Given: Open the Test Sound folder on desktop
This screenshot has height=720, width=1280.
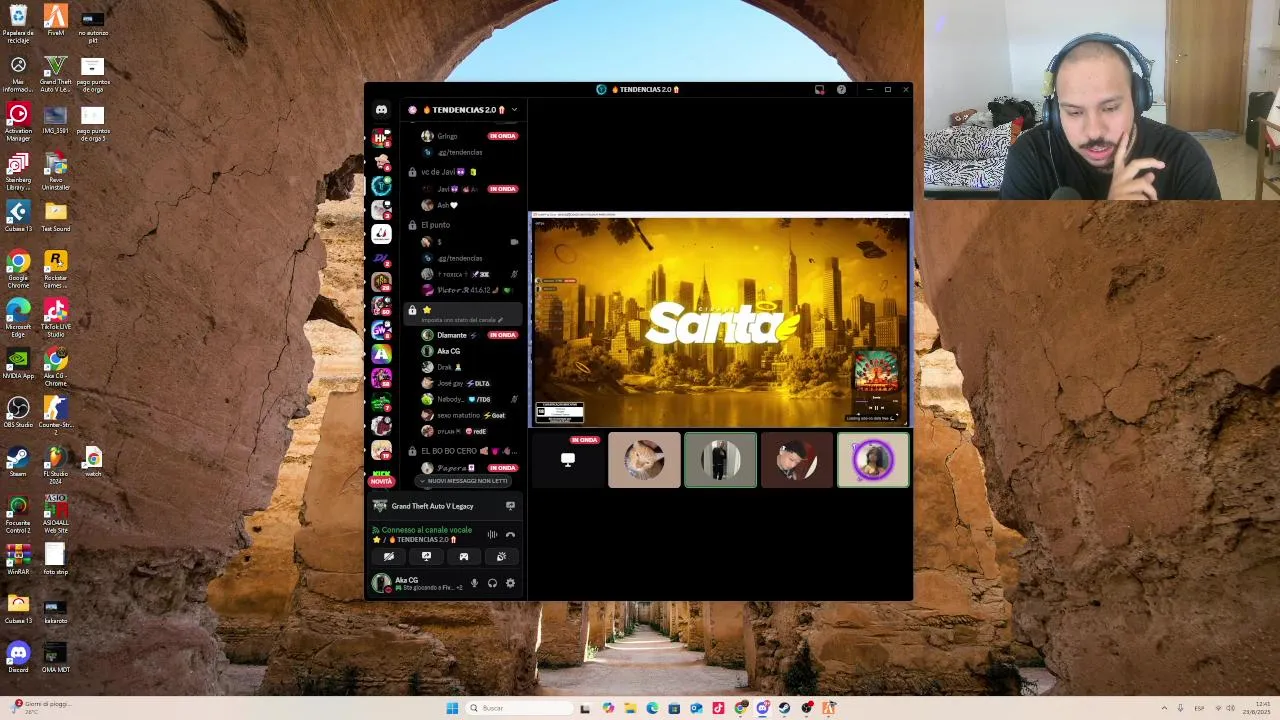Looking at the screenshot, I should tap(55, 216).
